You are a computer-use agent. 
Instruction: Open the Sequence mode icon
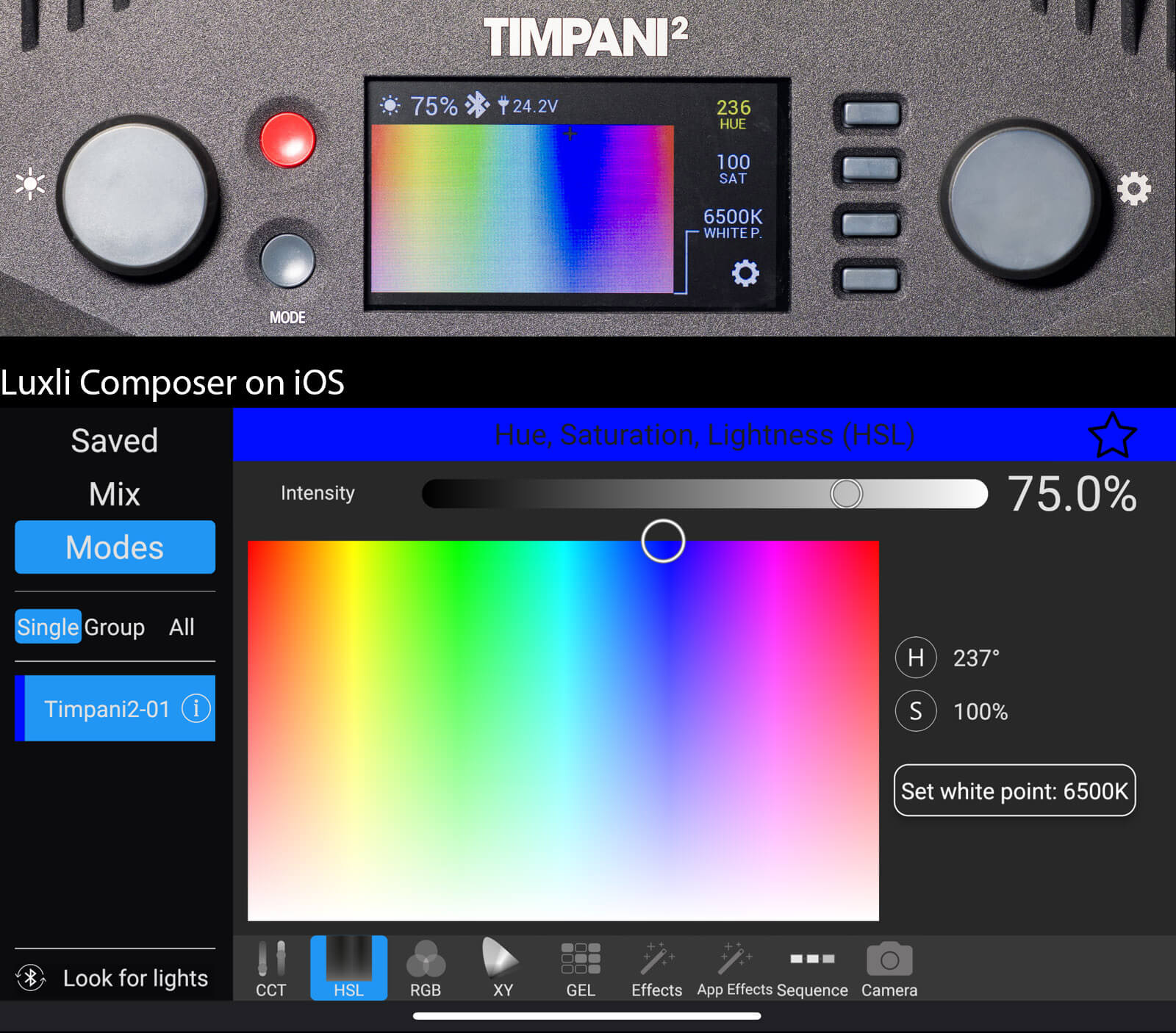click(x=812, y=968)
